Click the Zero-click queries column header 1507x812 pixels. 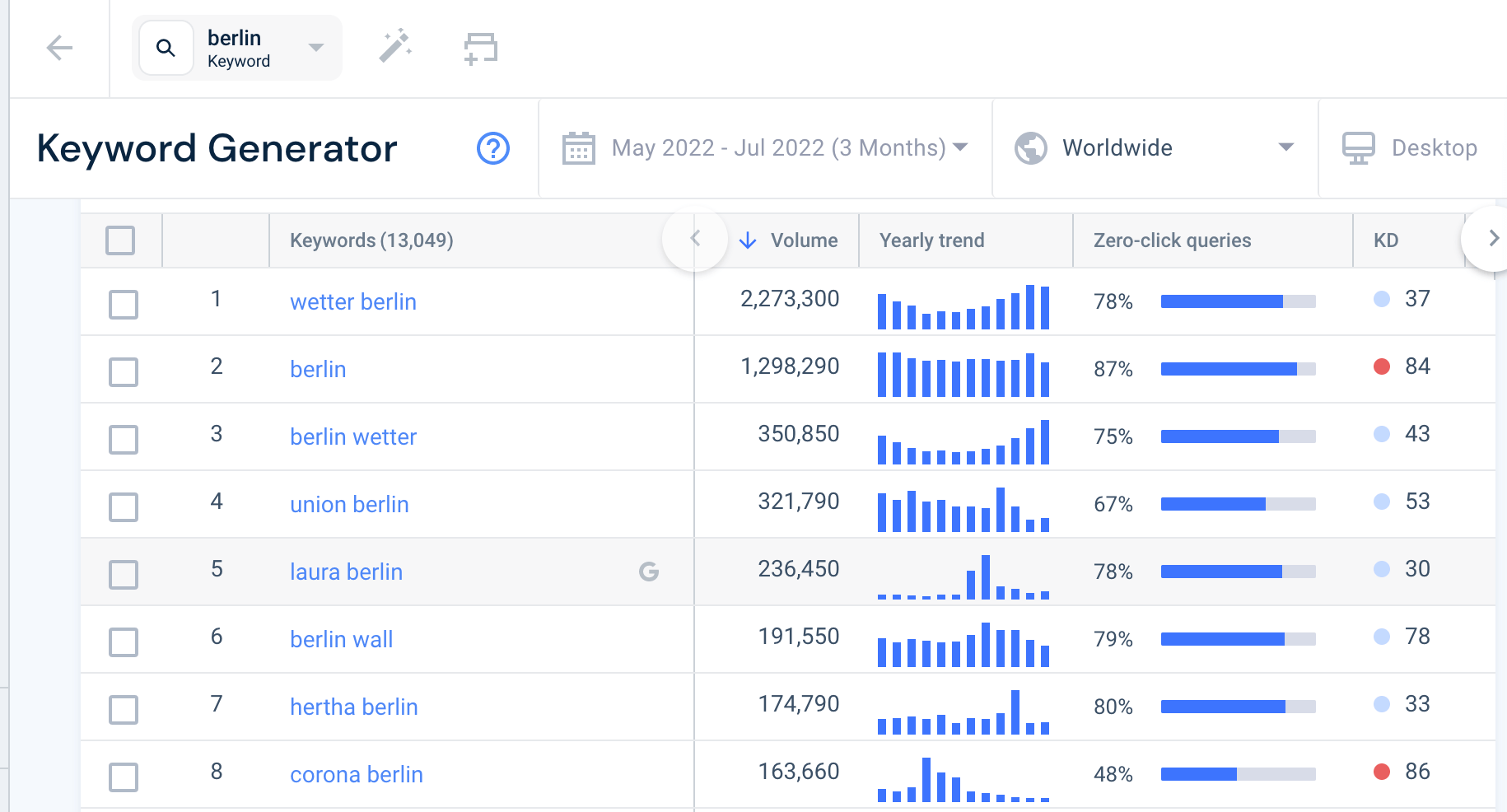click(x=1172, y=240)
